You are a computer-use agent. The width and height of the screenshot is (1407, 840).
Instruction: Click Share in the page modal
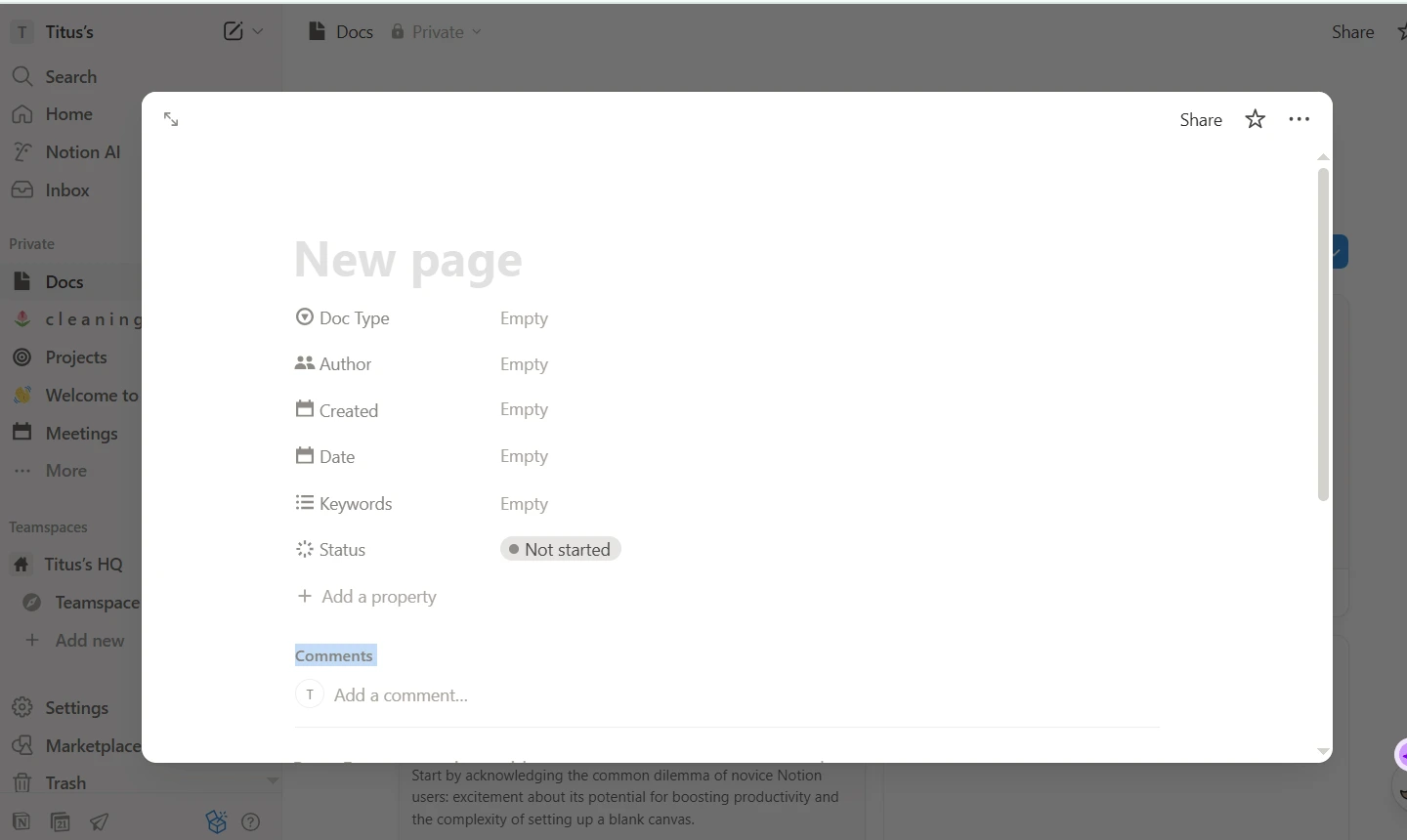pyautogui.click(x=1201, y=119)
